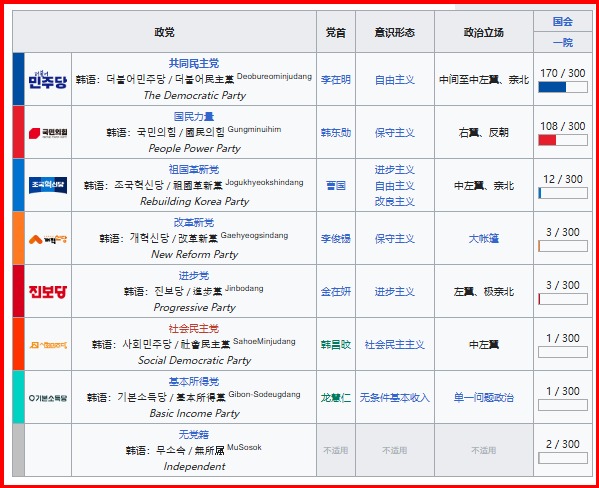Click the Rebuilding Korea Party logo
Viewport: 599px width, 488px height.
(48, 185)
